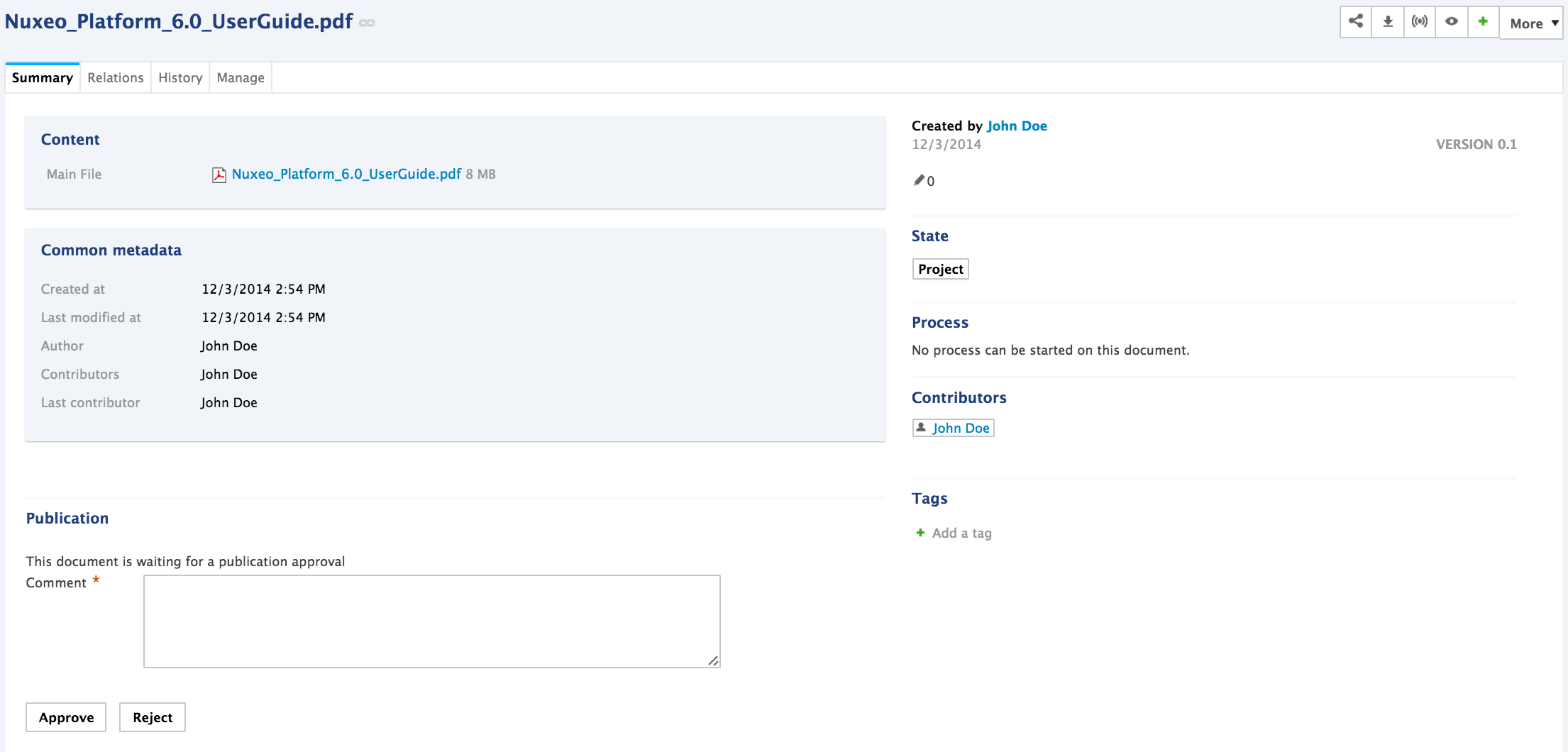Open the Manage tab

click(x=241, y=77)
